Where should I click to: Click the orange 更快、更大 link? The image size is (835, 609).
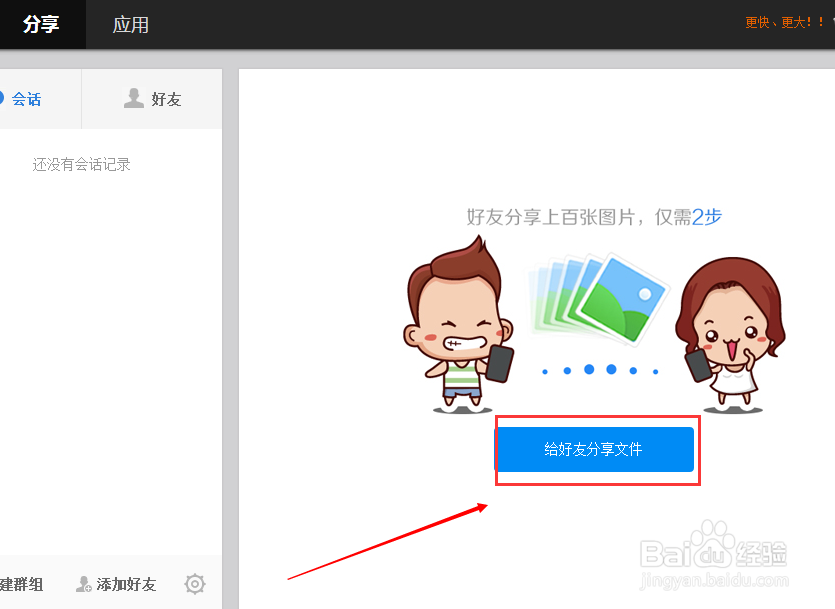[x=784, y=20]
